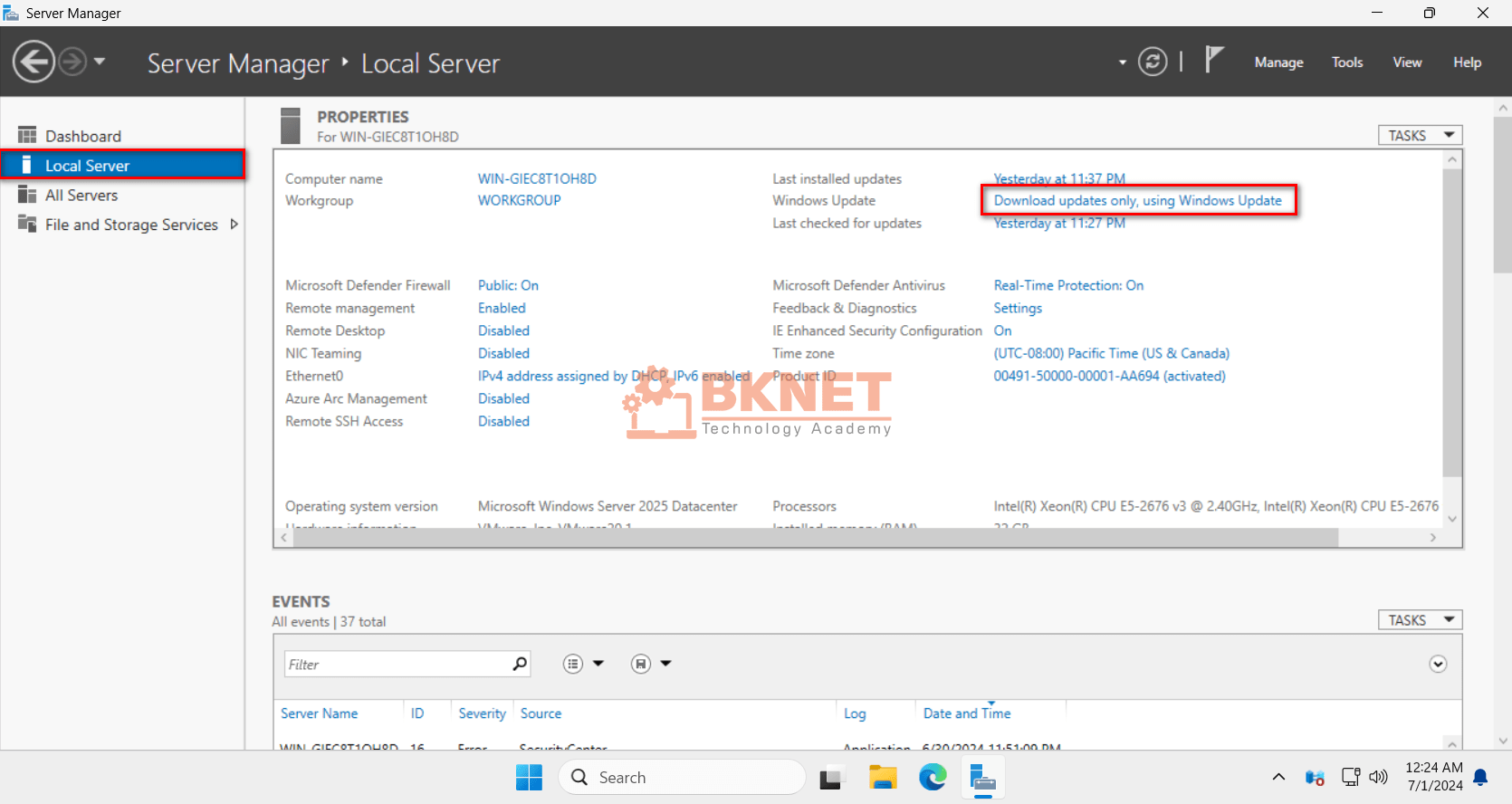The height and width of the screenshot is (804, 1512).
Task: Click properties panel vertical scrollbar
Action: pyautogui.click(x=1452, y=323)
